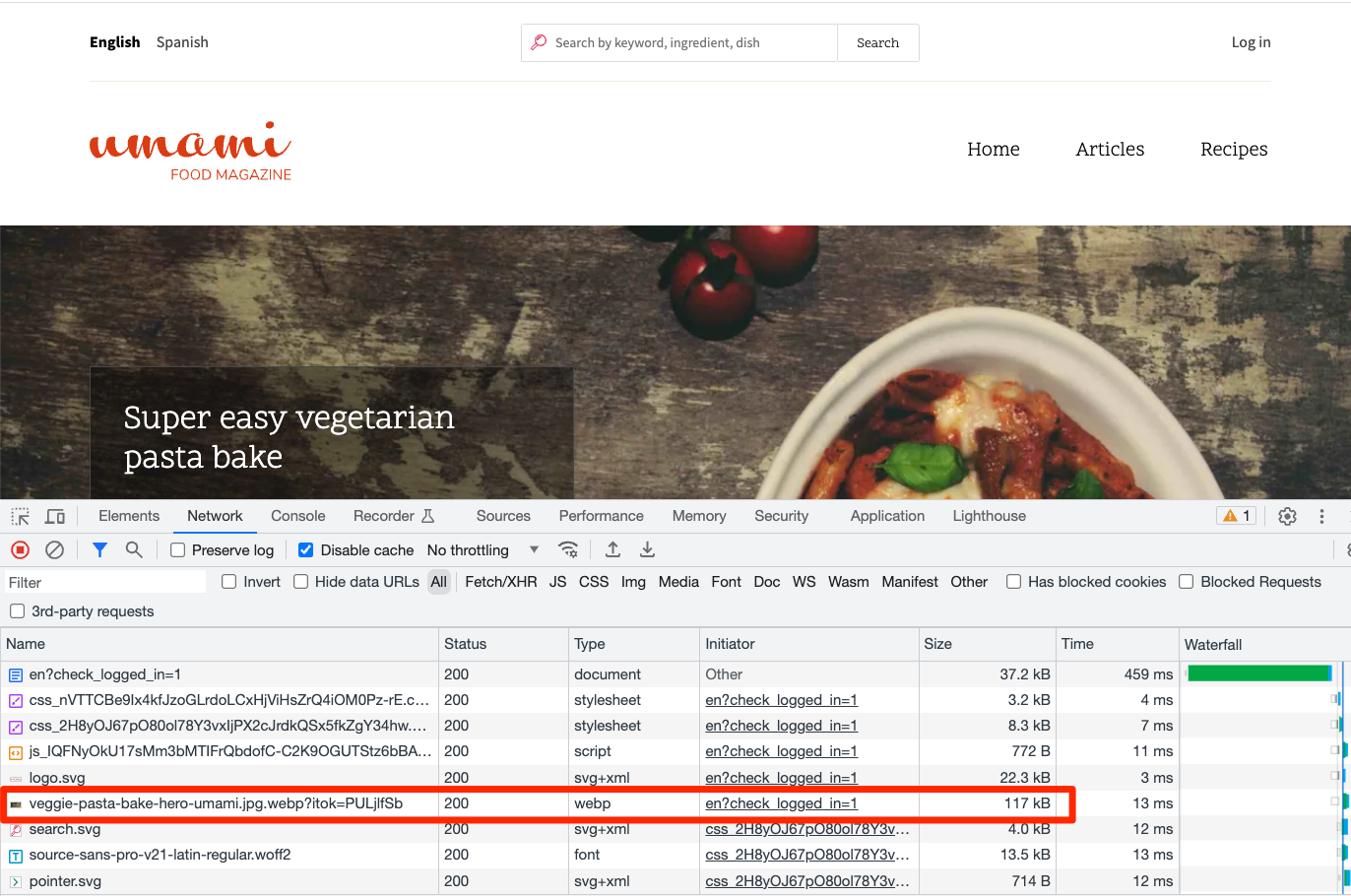Switch to the Console tab
Image resolution: width=1351 pixels, height=896 pixels.
[x=297, y=515]
